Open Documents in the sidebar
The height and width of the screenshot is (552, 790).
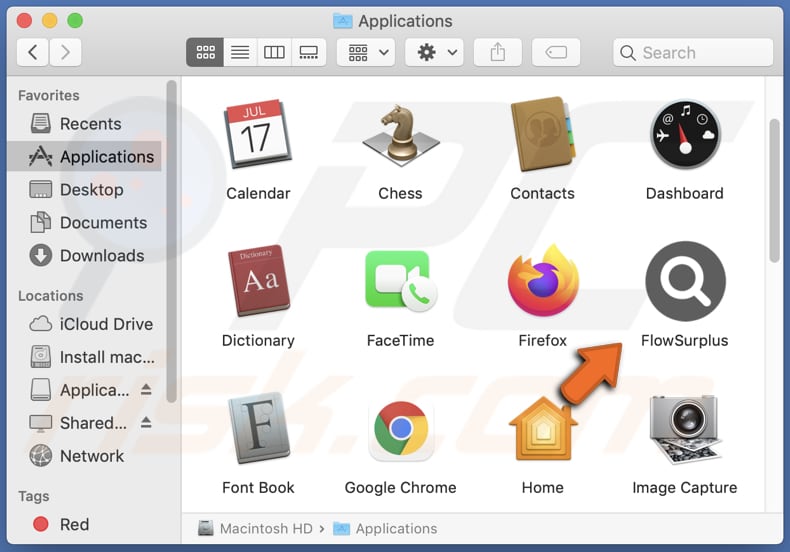[86, 223]
